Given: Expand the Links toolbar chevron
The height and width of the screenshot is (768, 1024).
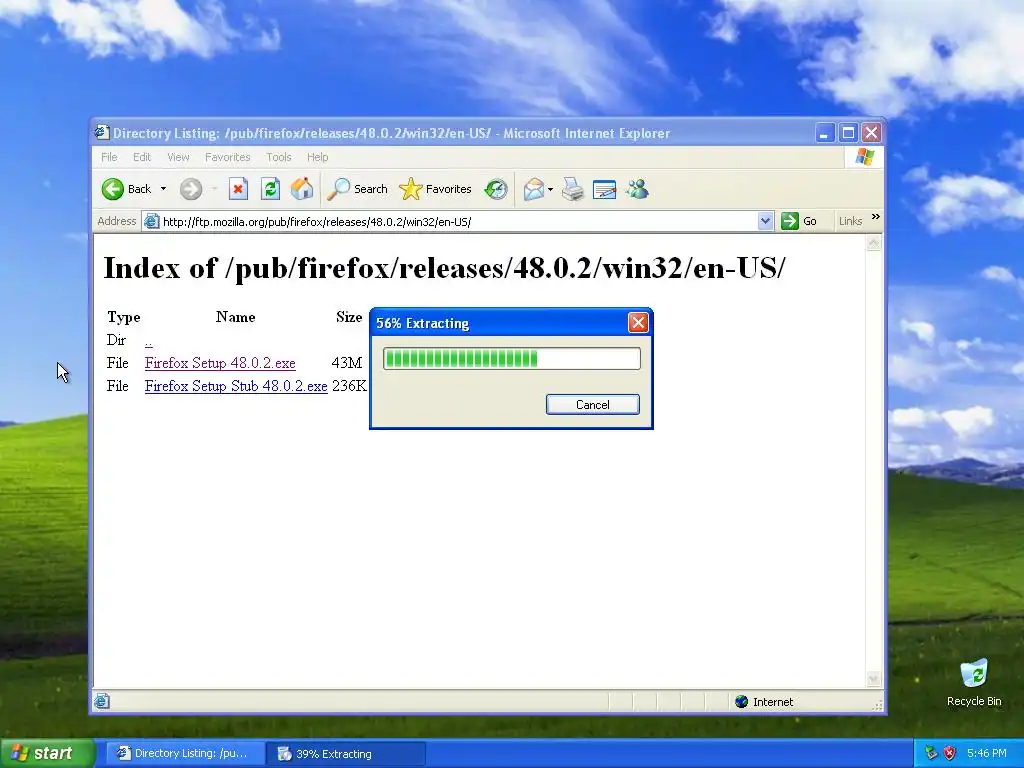Looking at the screenshot, I should coord(876,217).
